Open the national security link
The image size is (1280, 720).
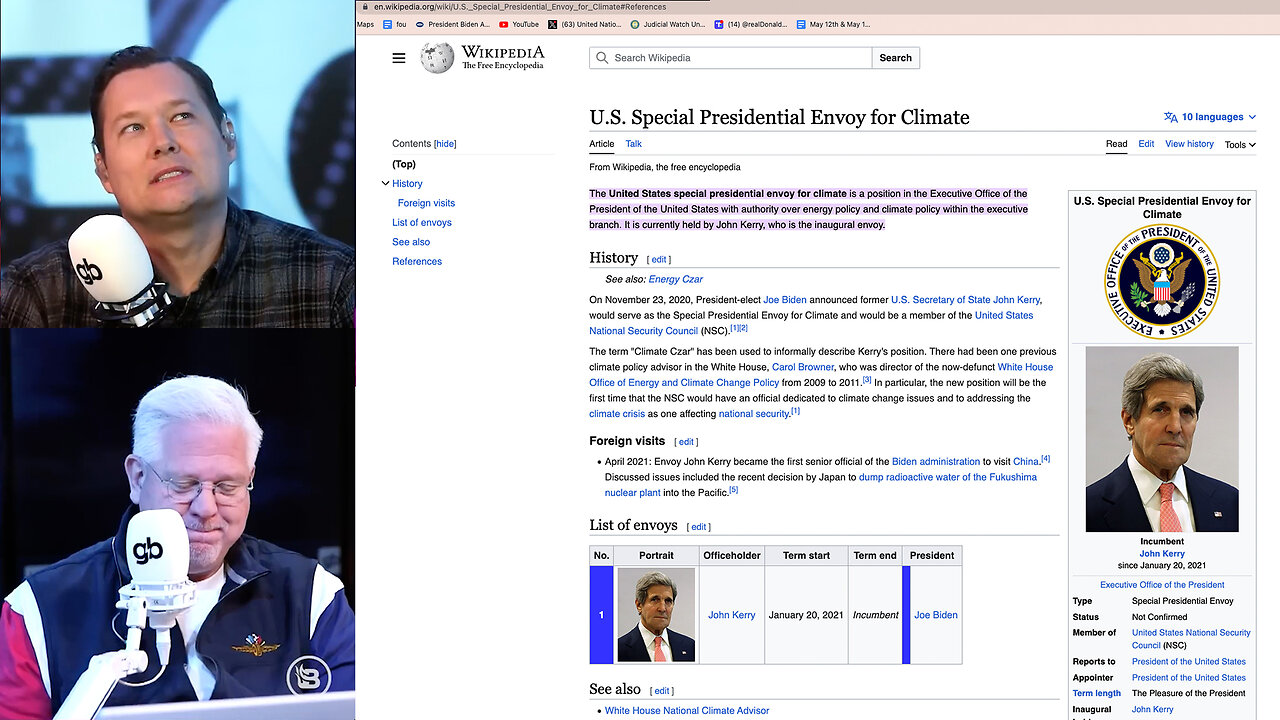pyautogui.click(x=754, y=413)
